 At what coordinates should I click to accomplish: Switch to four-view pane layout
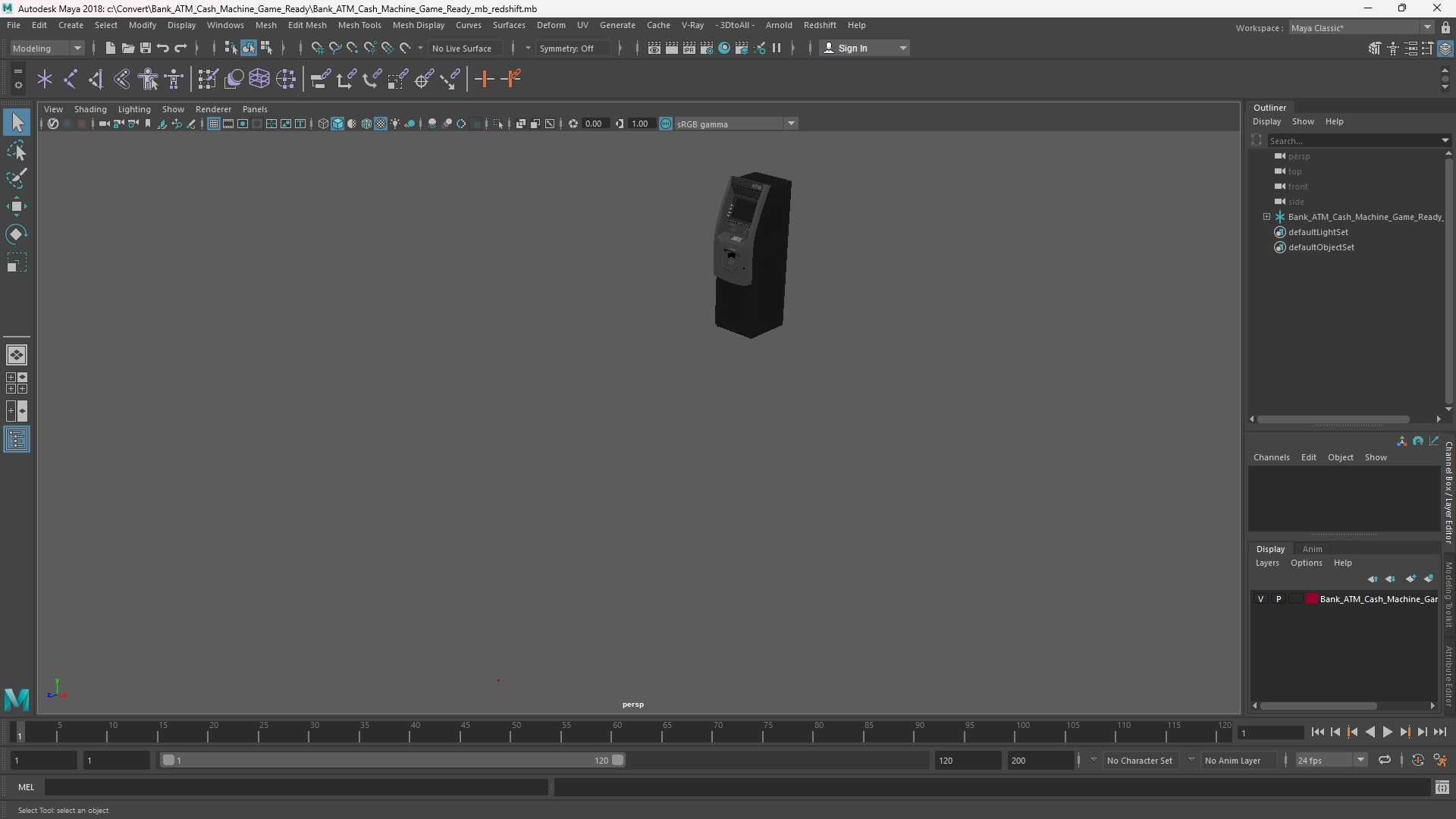point(17,383)
